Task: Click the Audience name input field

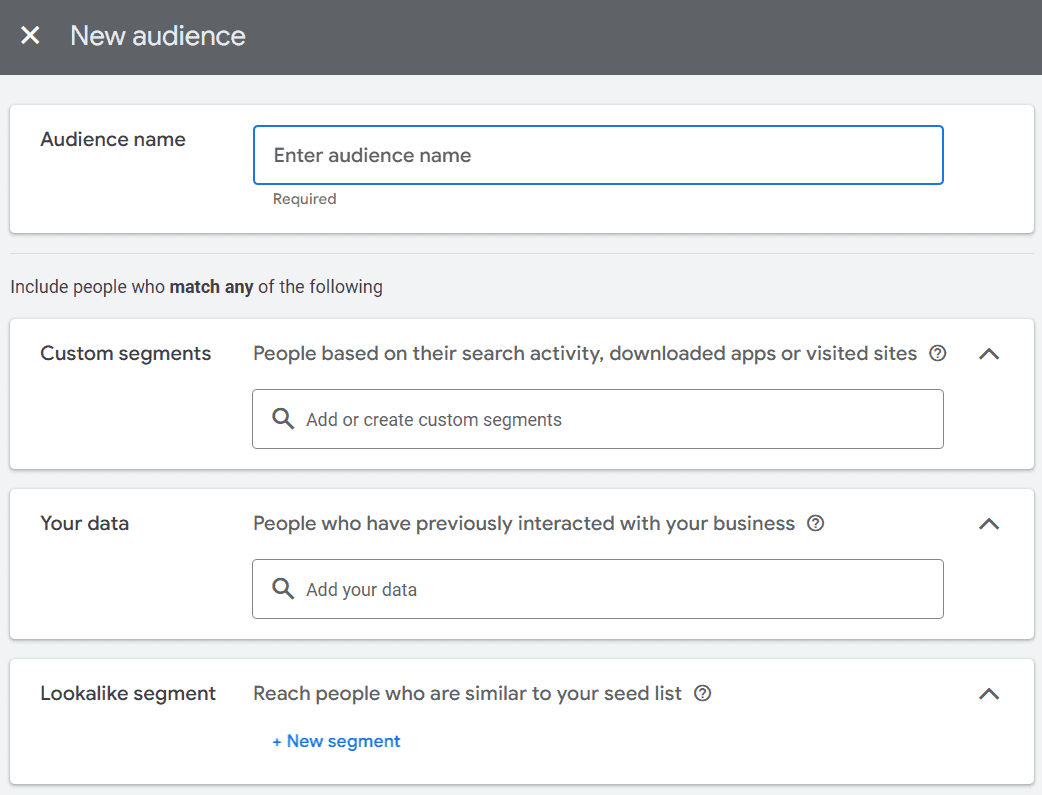Action: point(598,155)
